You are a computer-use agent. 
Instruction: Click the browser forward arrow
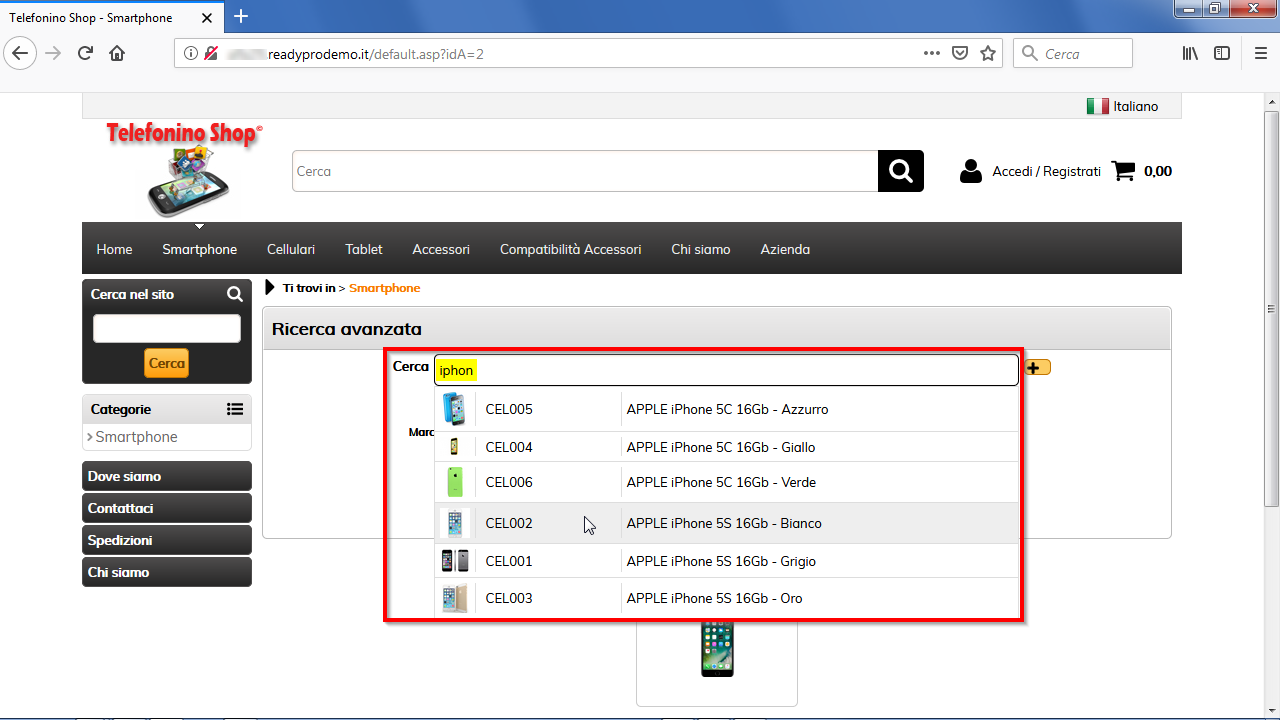(53, 54)
